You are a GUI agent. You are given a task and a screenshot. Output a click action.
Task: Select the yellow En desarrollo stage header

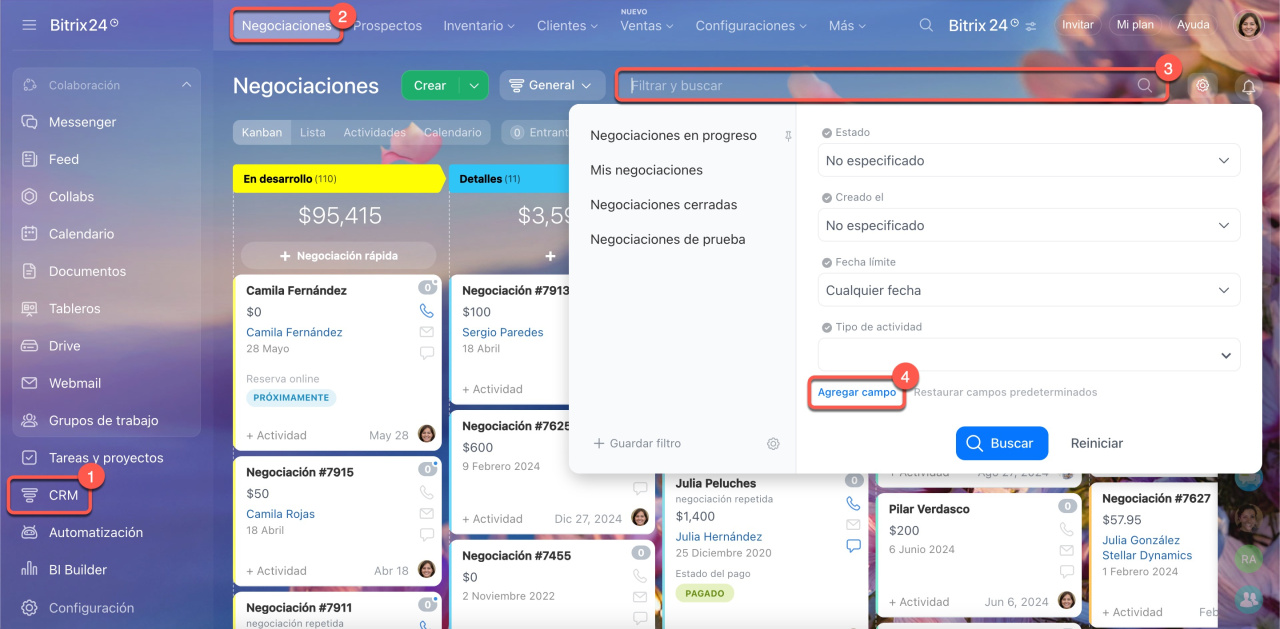(335, 179)
